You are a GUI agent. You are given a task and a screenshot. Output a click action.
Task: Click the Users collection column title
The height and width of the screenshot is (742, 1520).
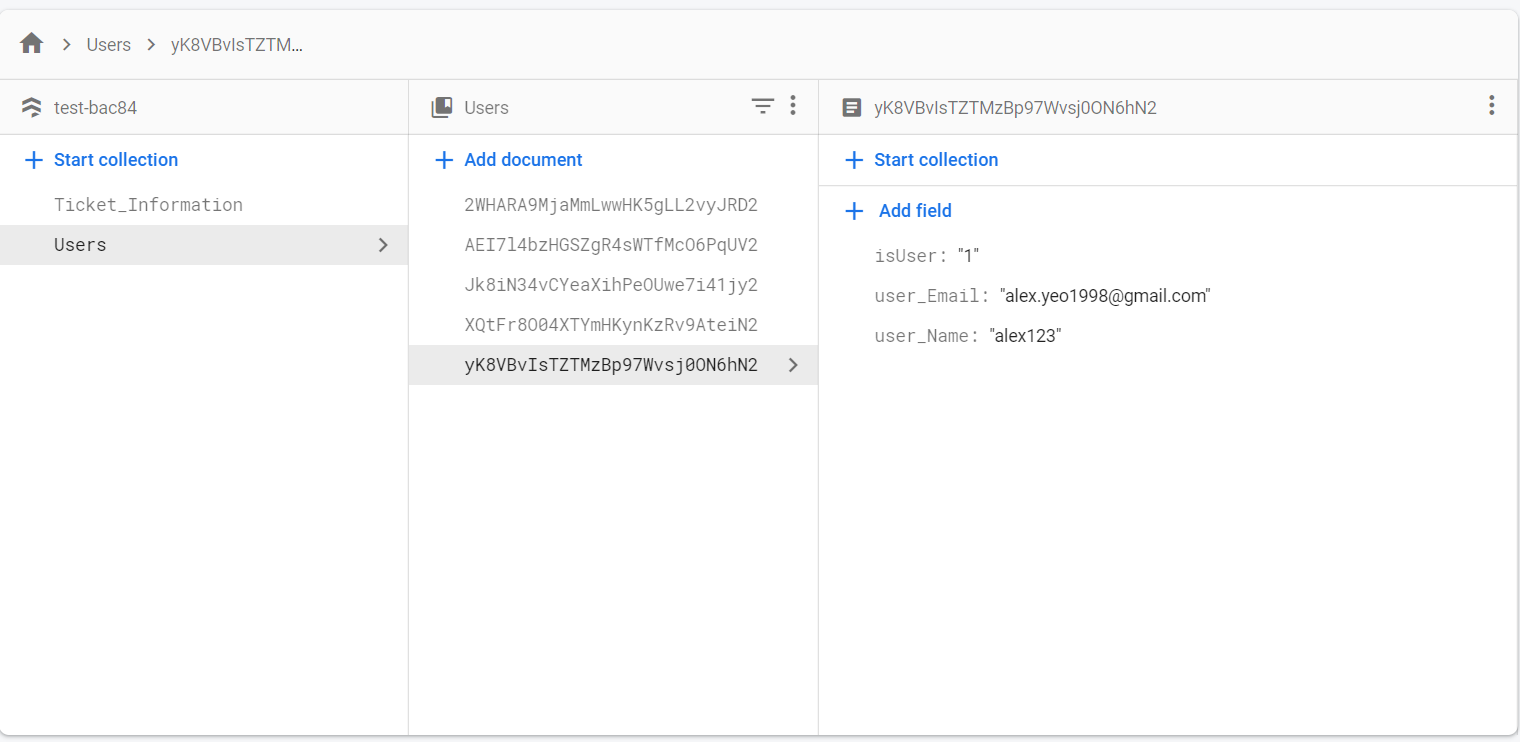tap(487, 107)
